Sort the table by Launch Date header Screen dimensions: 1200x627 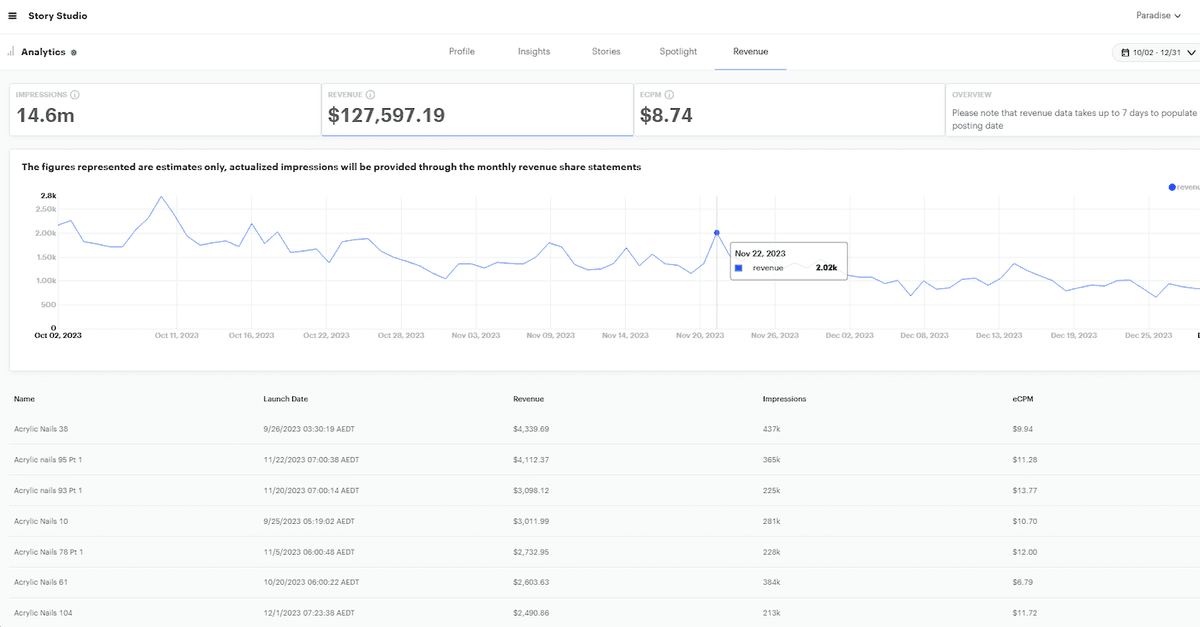(285, 399)
